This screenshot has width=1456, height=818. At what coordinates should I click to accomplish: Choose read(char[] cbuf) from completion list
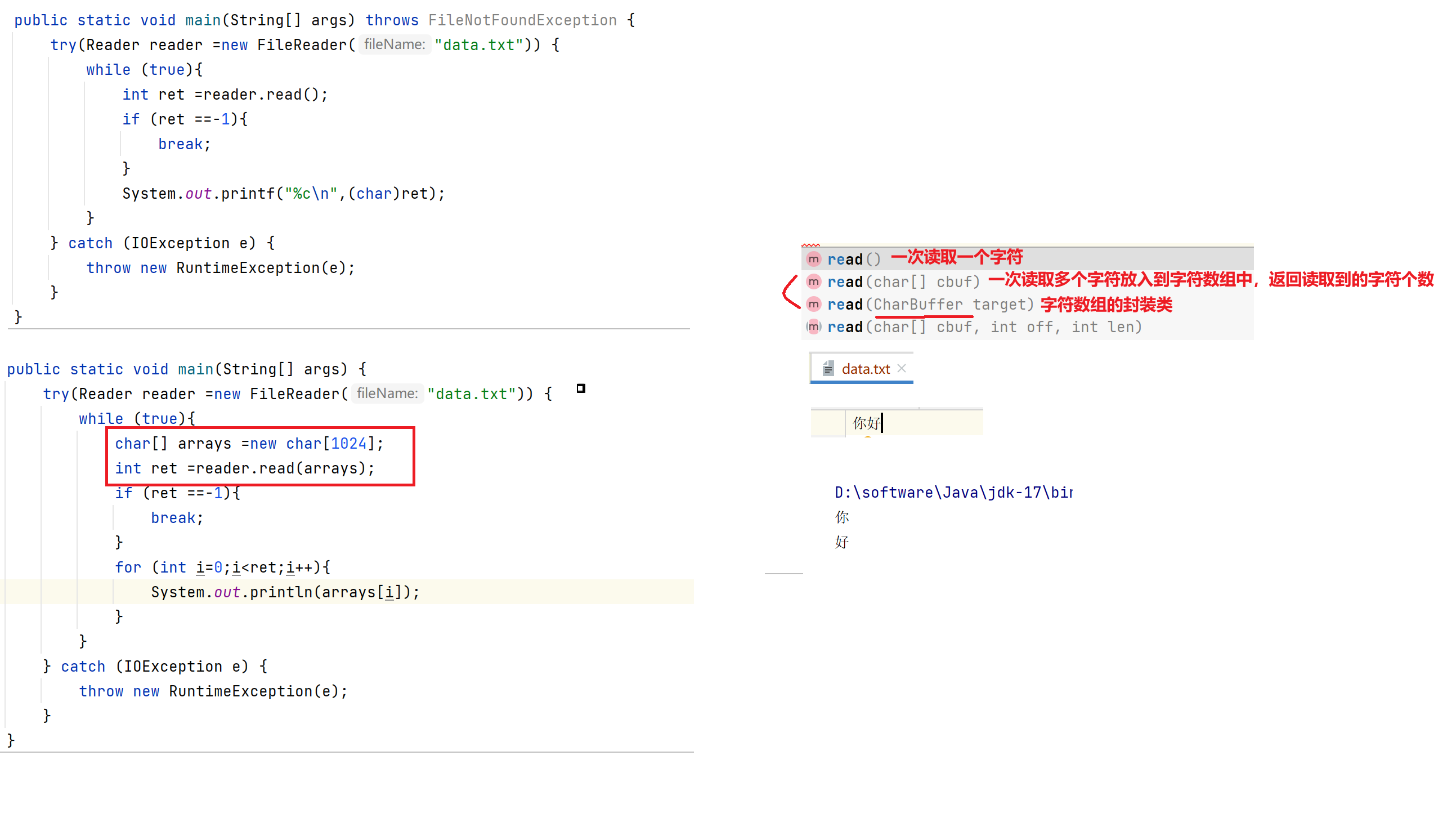(903, 281)
